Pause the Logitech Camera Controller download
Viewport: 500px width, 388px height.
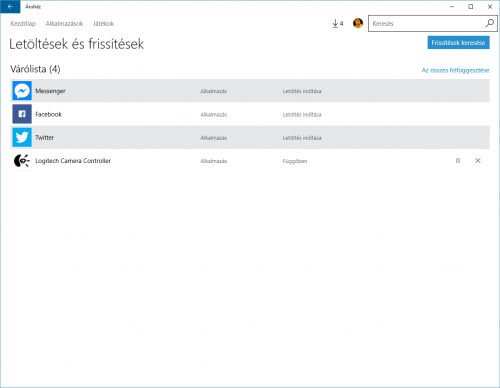[x=458, y=161]
